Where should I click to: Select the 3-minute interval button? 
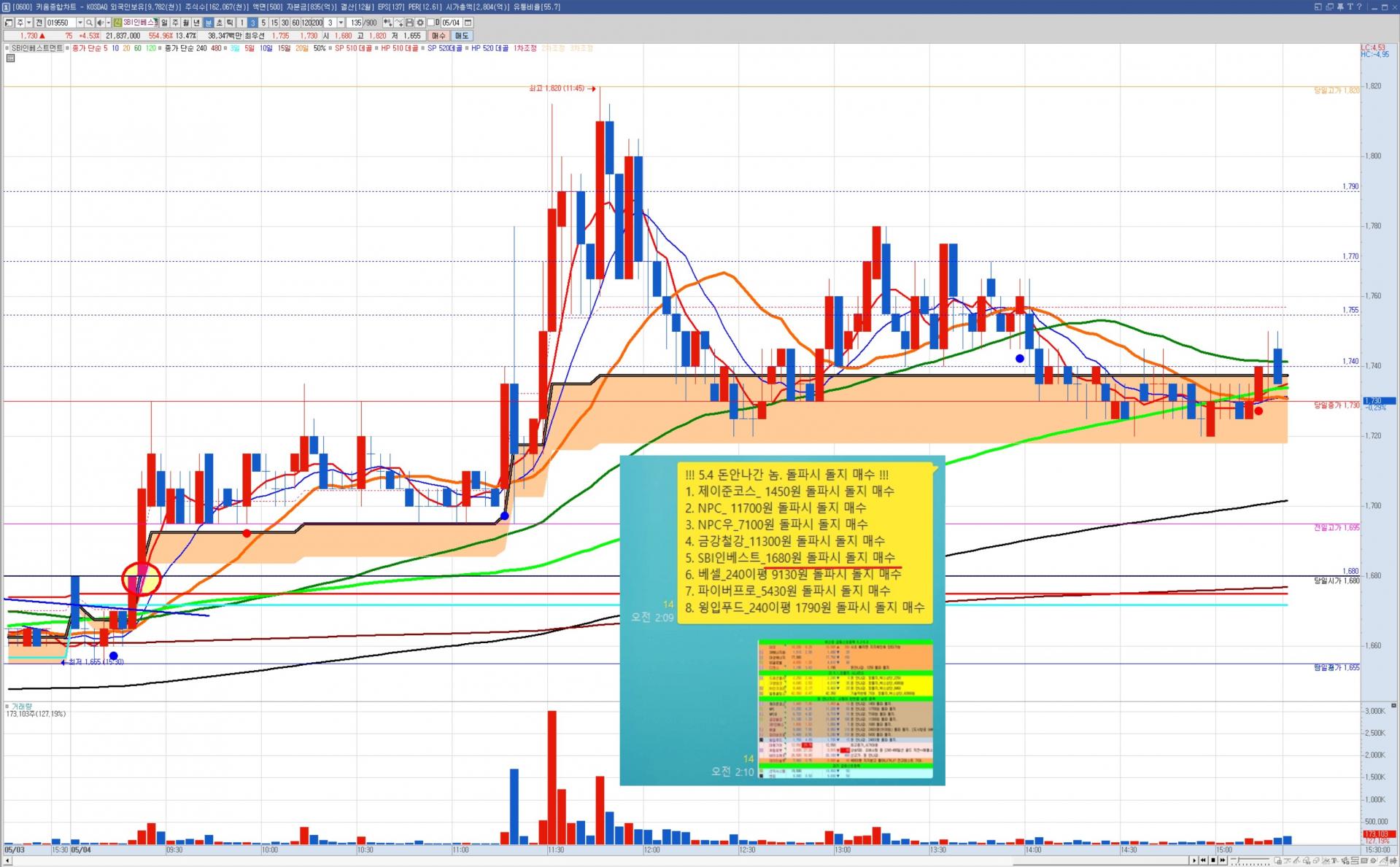tap(252, 23)
